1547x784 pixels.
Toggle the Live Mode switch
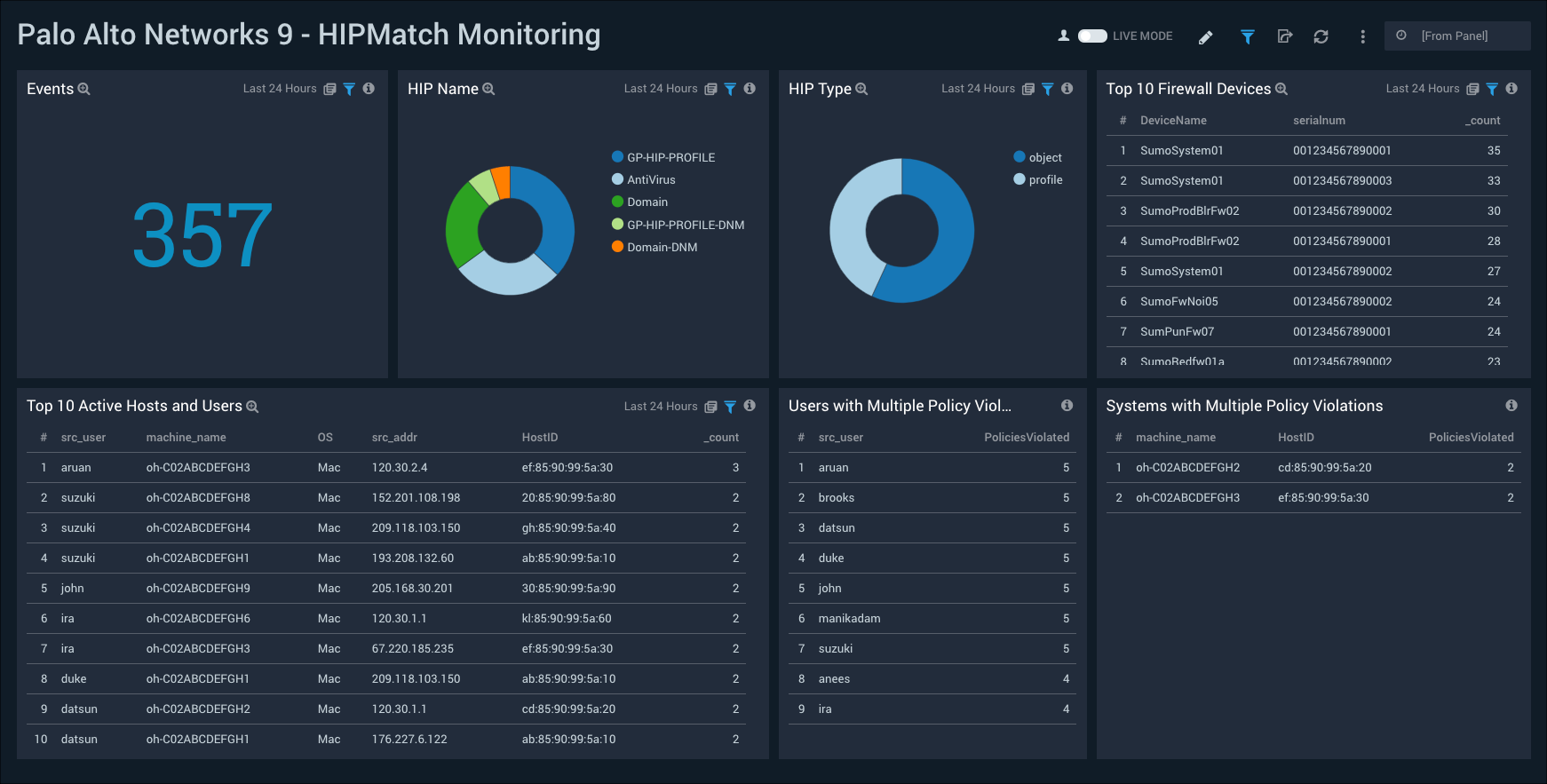pyautogui.click(x=1092, y=36)
